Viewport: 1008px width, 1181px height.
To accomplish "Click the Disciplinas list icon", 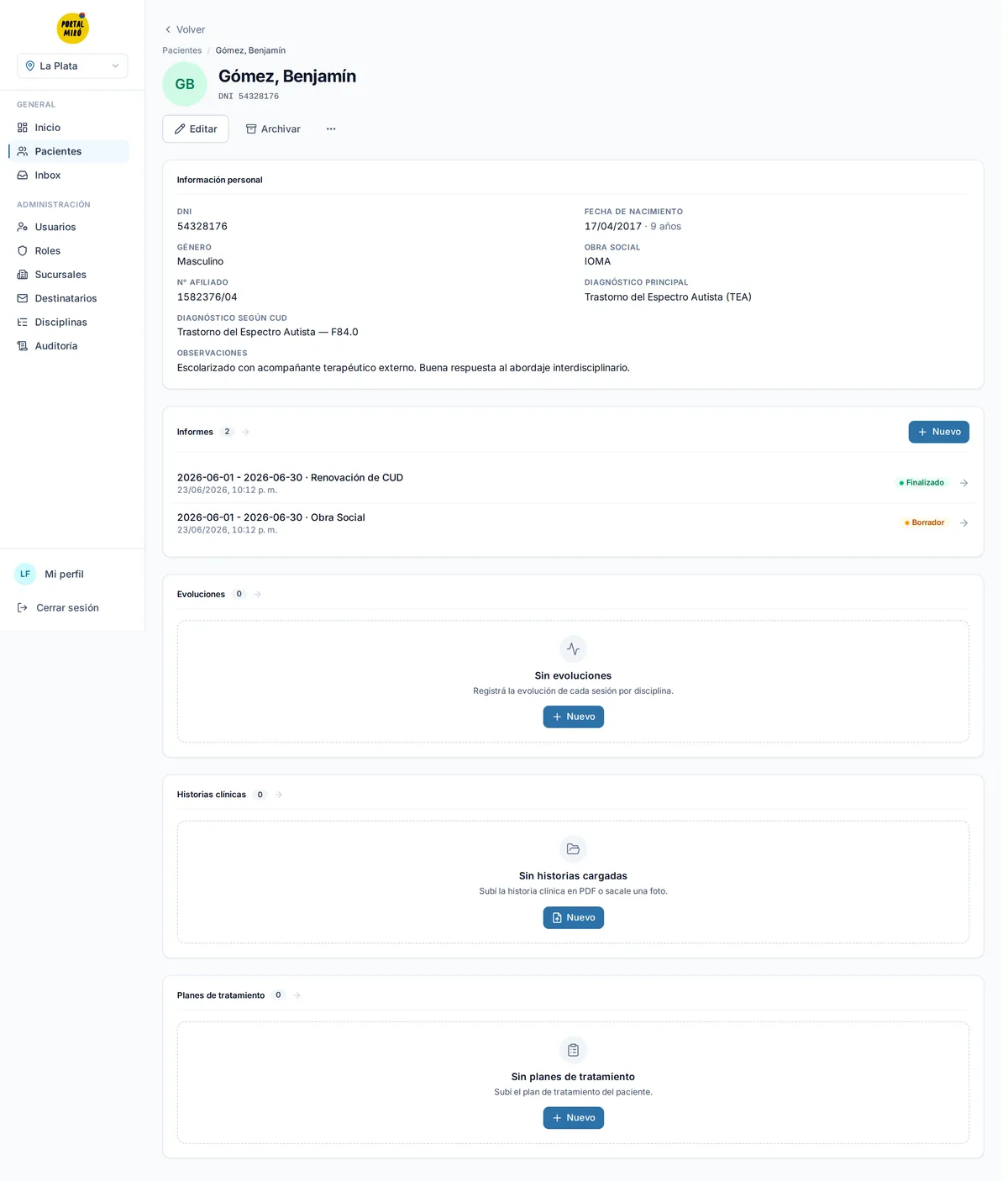I will (23, 322).
